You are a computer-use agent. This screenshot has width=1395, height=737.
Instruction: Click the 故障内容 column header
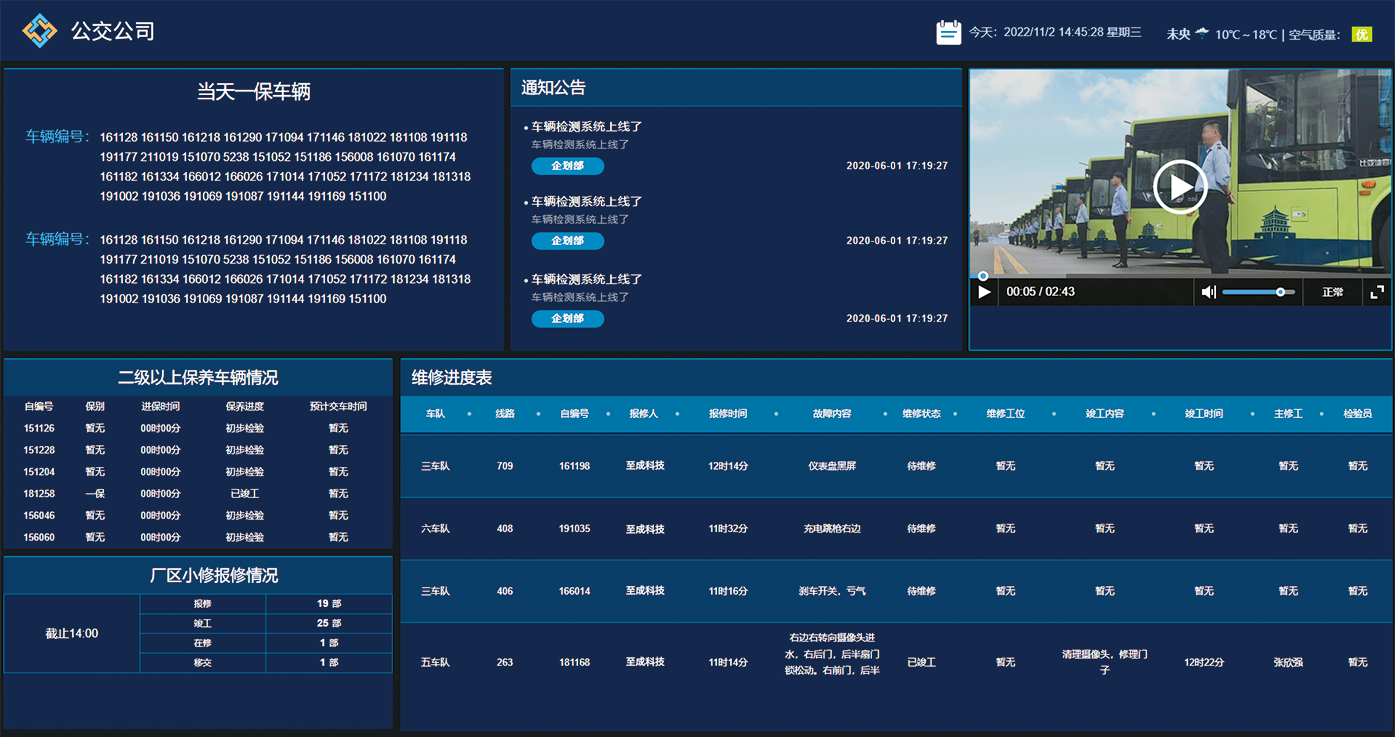pyautogui.click(x=831, y=414)
